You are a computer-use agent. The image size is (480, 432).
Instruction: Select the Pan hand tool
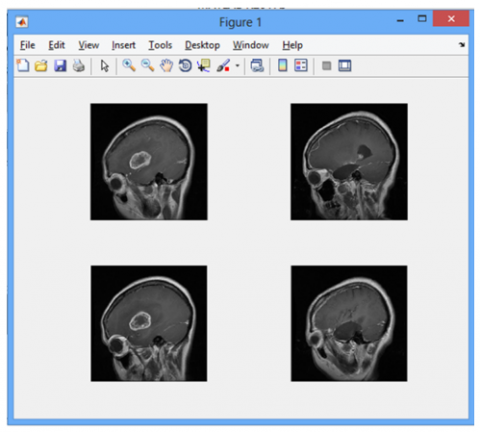166,66
